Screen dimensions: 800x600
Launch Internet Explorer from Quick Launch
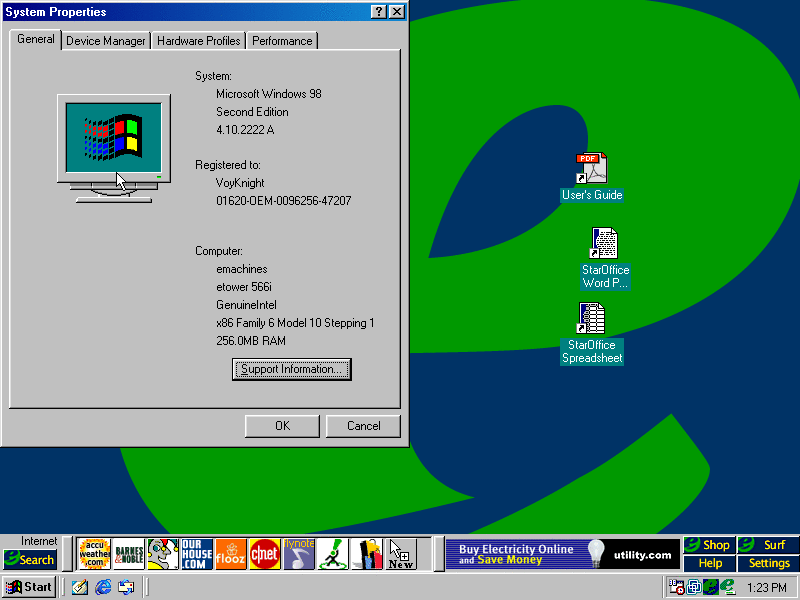102,587
